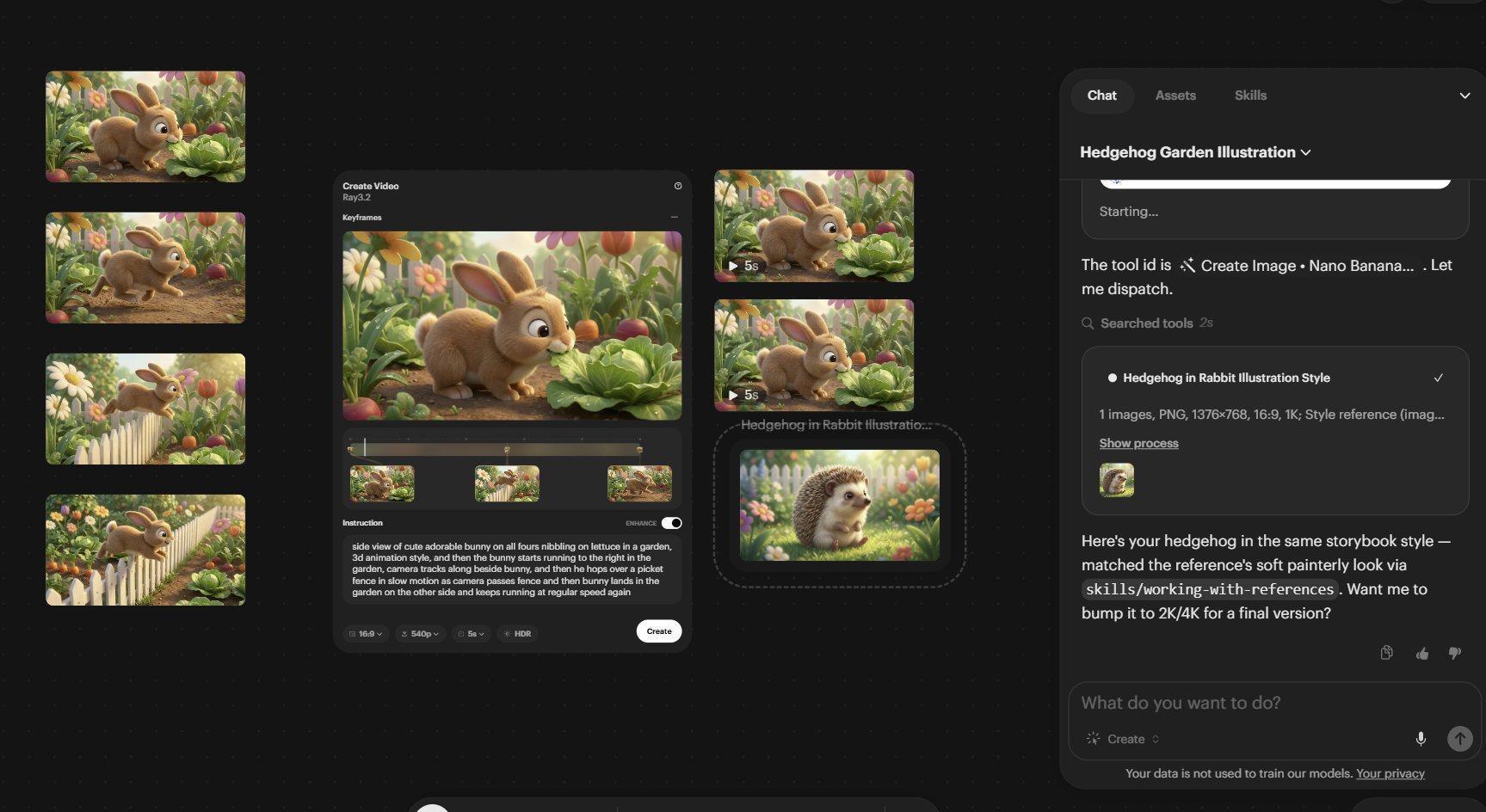Open the Create mode selector in chat

click(x=1123, y=739)
